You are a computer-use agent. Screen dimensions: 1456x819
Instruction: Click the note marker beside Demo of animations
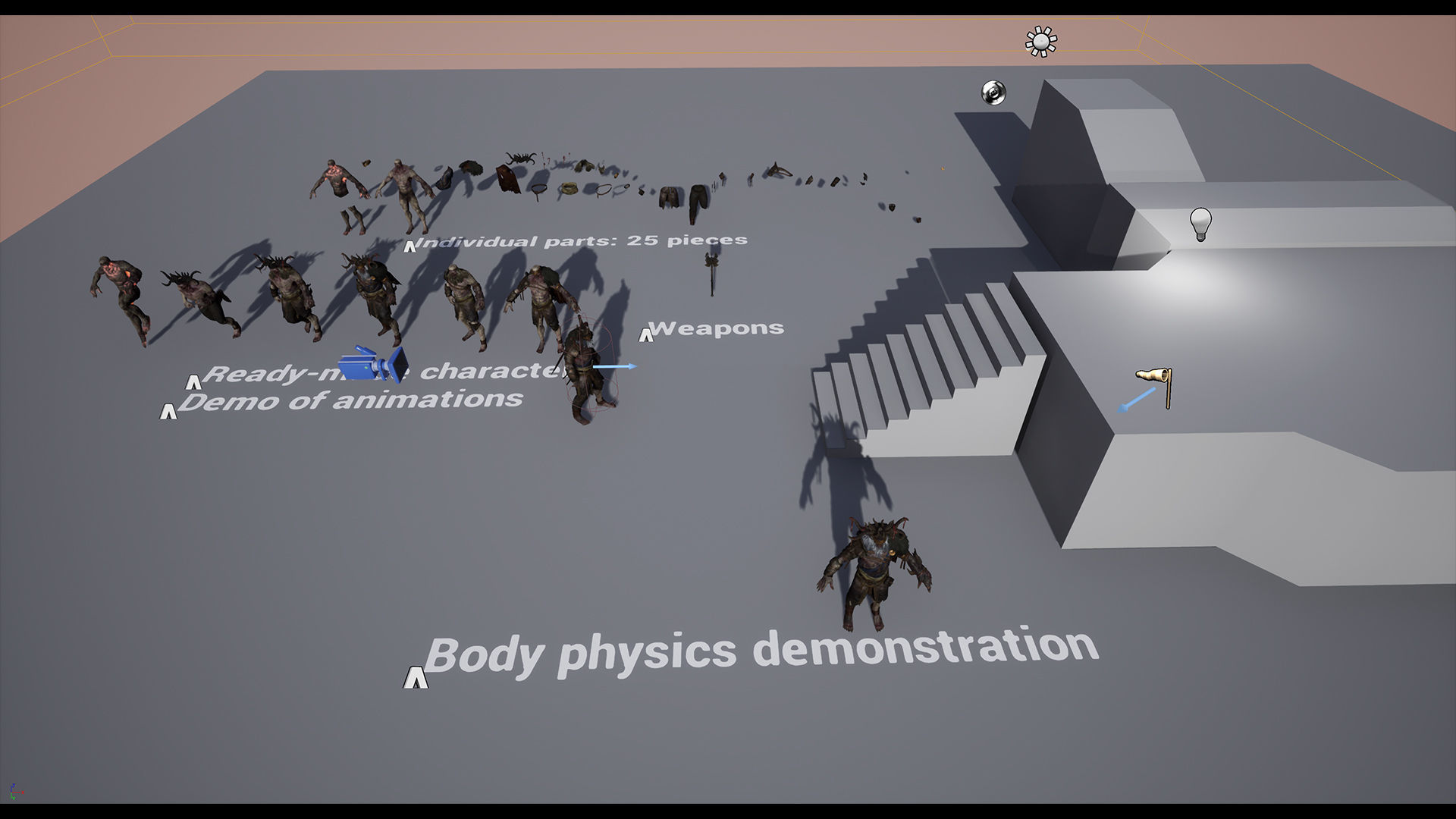(168, 409)
